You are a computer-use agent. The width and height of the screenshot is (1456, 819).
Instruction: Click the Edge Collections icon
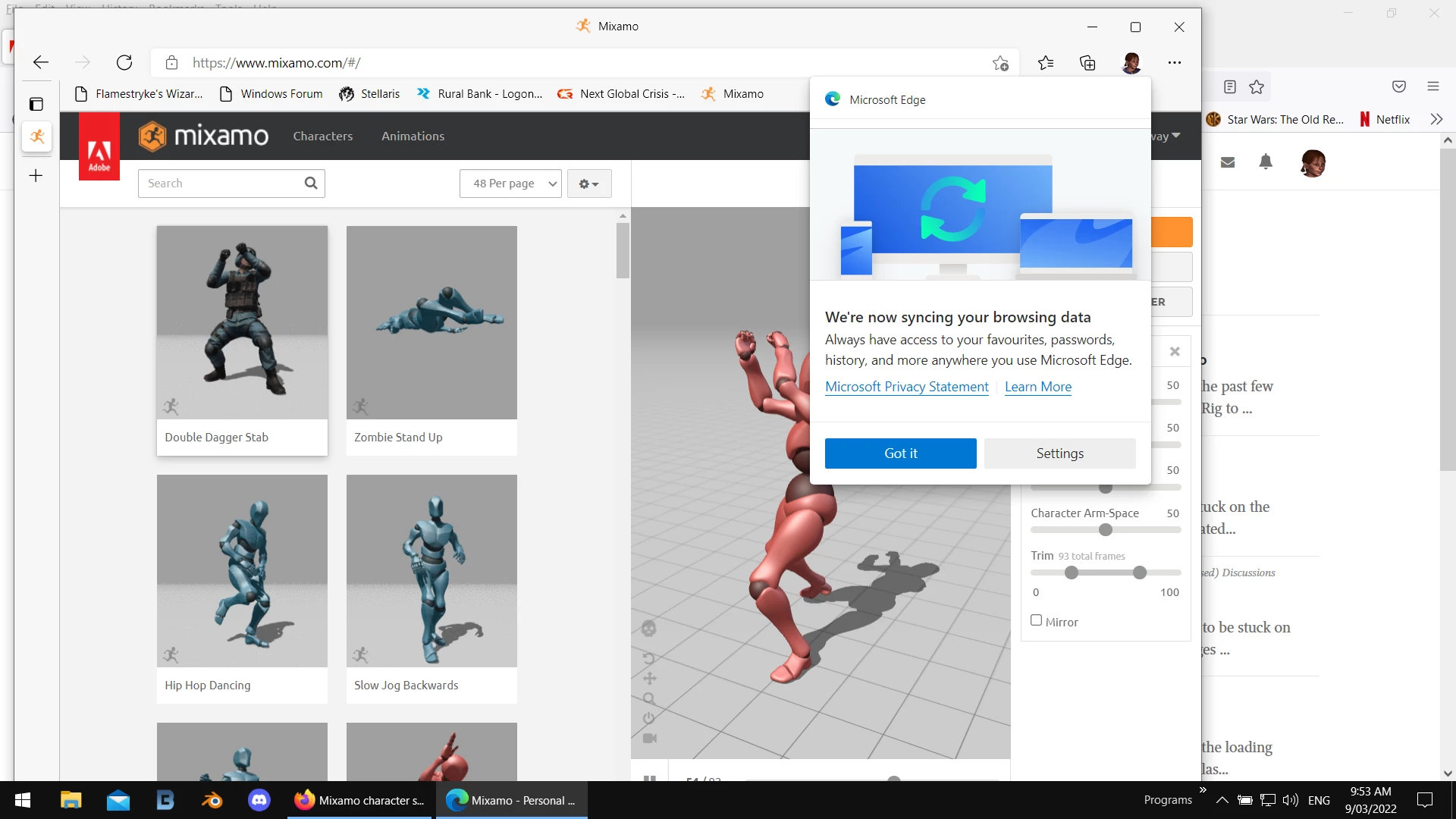(1087, 63)
